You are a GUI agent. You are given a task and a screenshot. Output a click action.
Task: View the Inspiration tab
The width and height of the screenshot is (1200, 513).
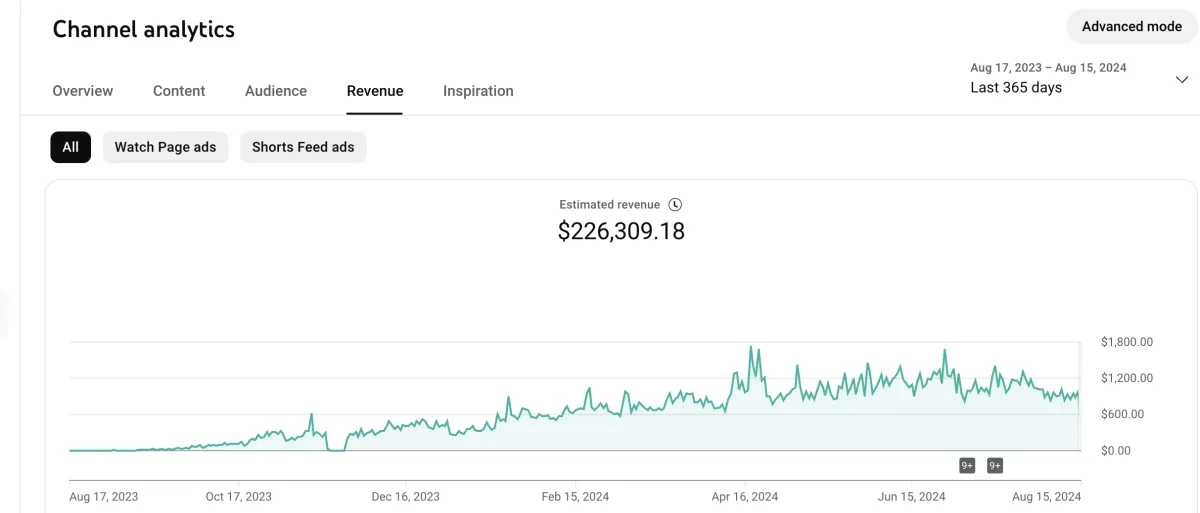point(478,91)
